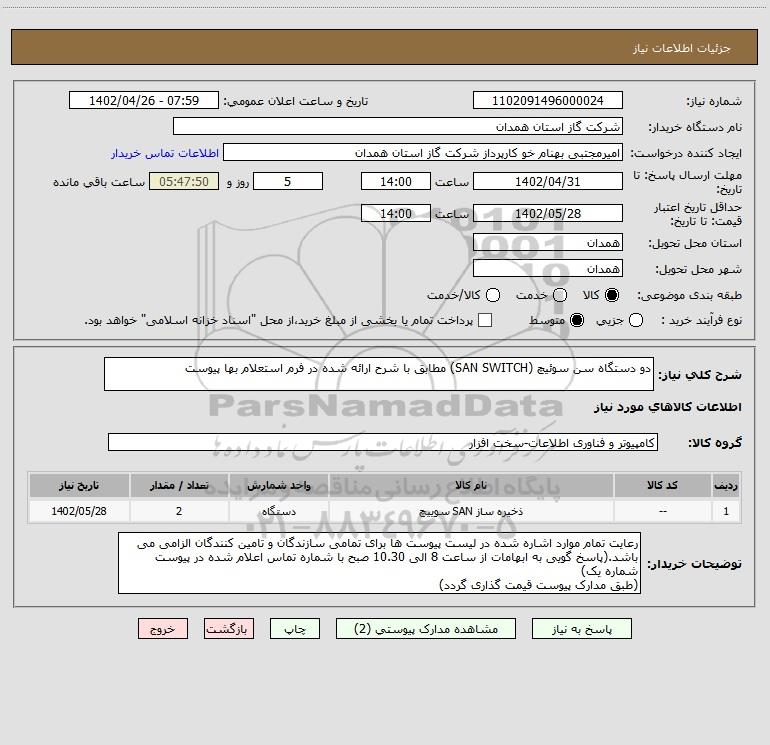Click the need date cell 1402/05/28 in table

pyautogui.click(x=79, y=511)
